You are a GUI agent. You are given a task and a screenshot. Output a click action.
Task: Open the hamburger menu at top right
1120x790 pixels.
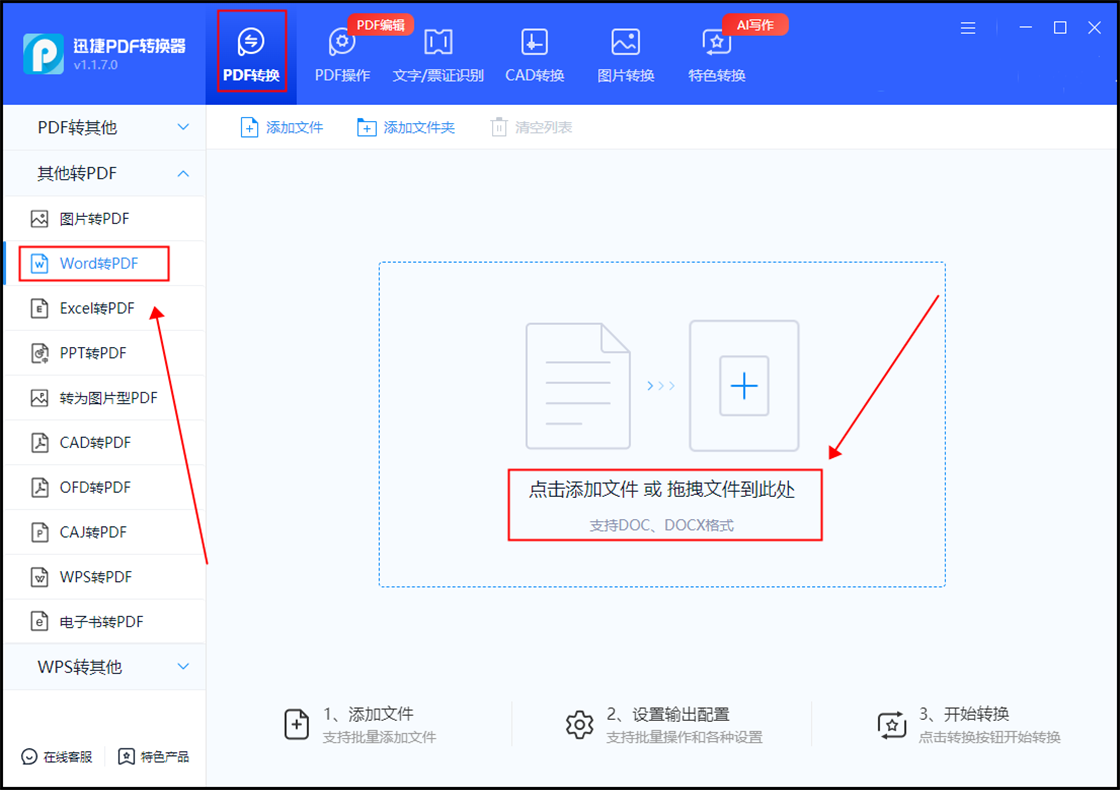coord(967,27)
